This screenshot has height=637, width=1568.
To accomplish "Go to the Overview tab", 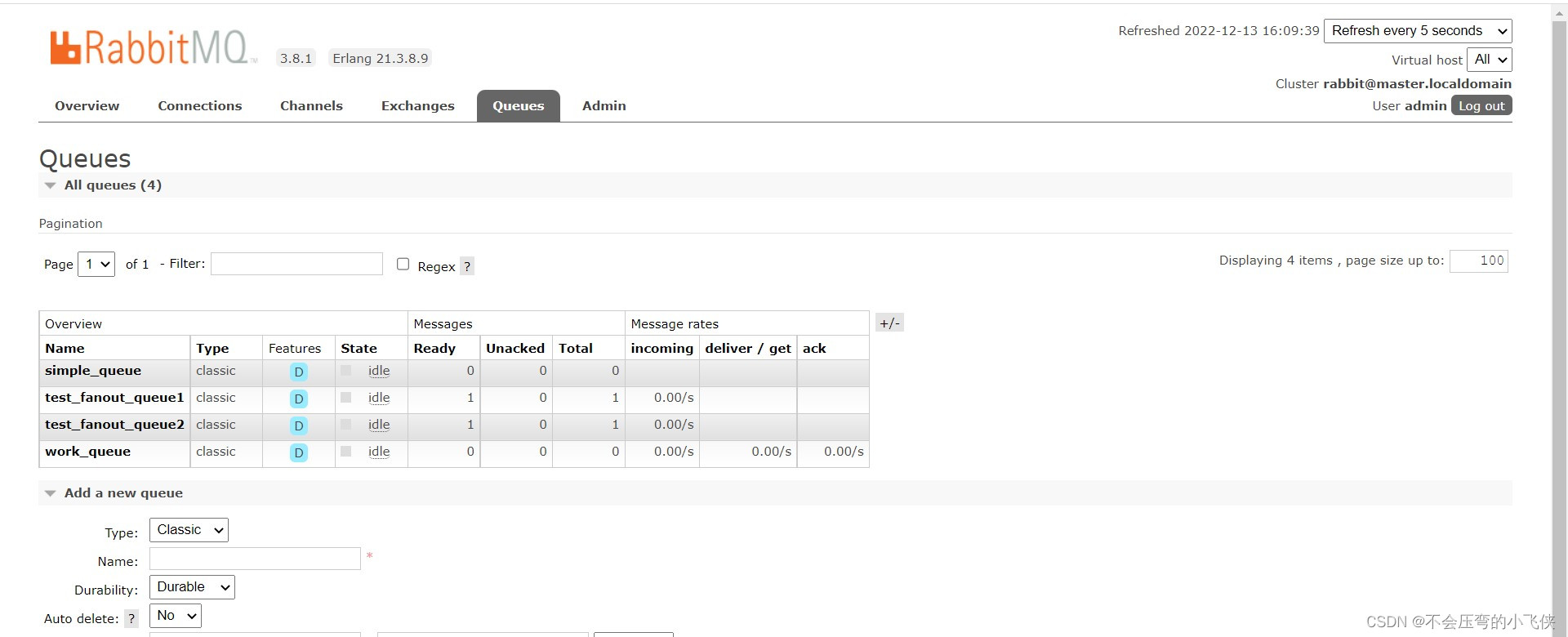I will 87,106.
